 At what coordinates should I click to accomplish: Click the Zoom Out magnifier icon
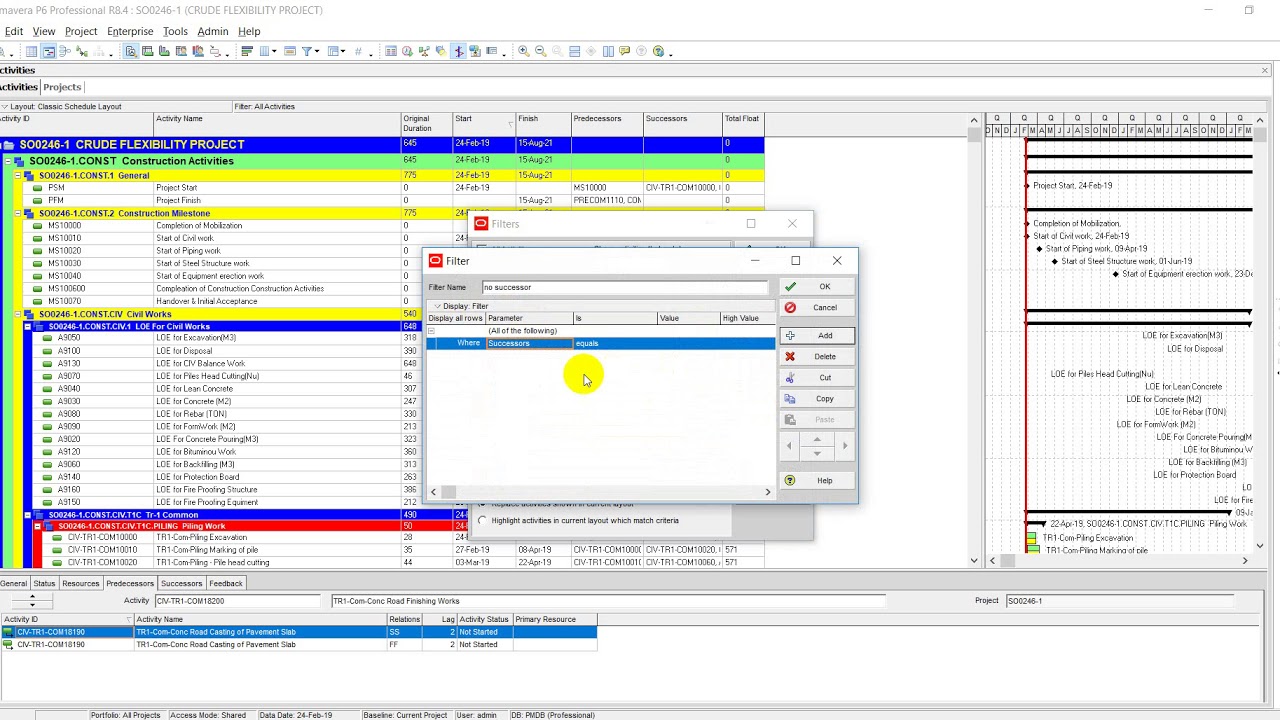pyautogui.click(x=540, y=51)
